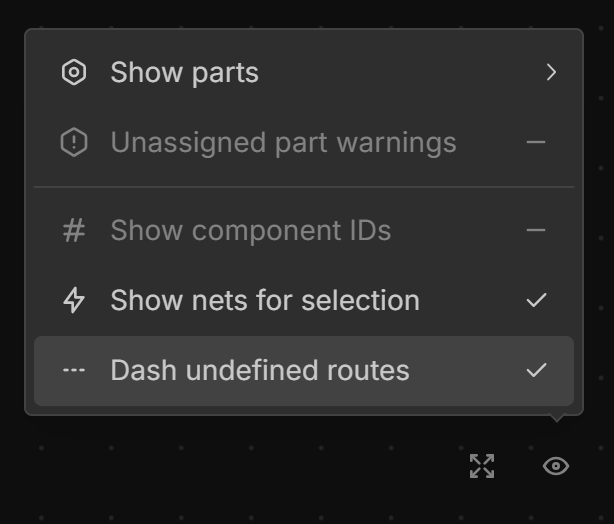Click the Show component IDs label
The height and width of the screenshot is (524, 614).
[x=251, y=231]
